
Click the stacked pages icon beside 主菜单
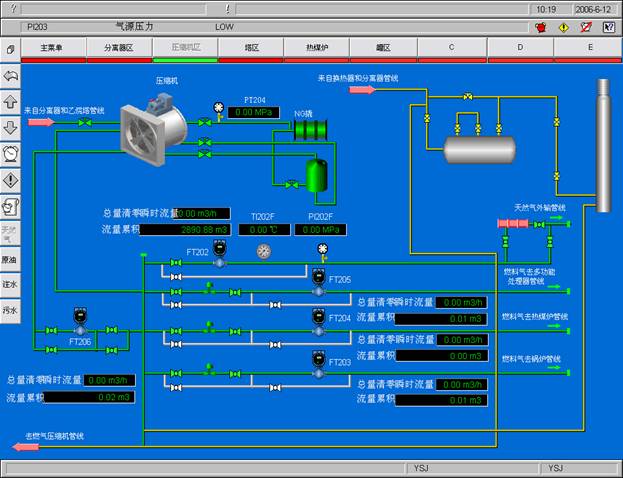(x=10, y=49)
